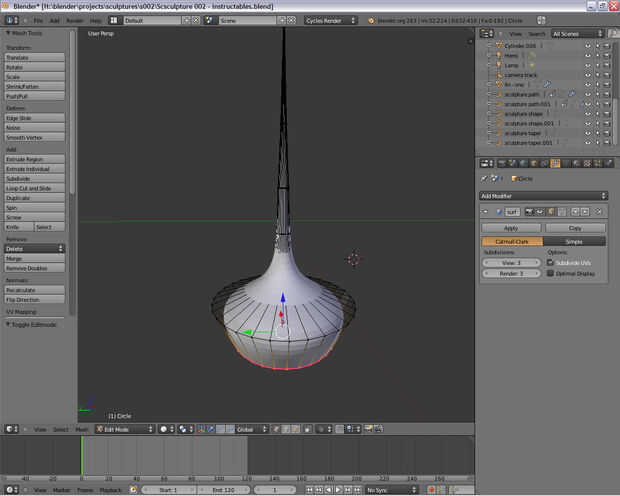Click the viewport shading sphere icon
This screenshot has height=496, width=620.
(163, 429)
